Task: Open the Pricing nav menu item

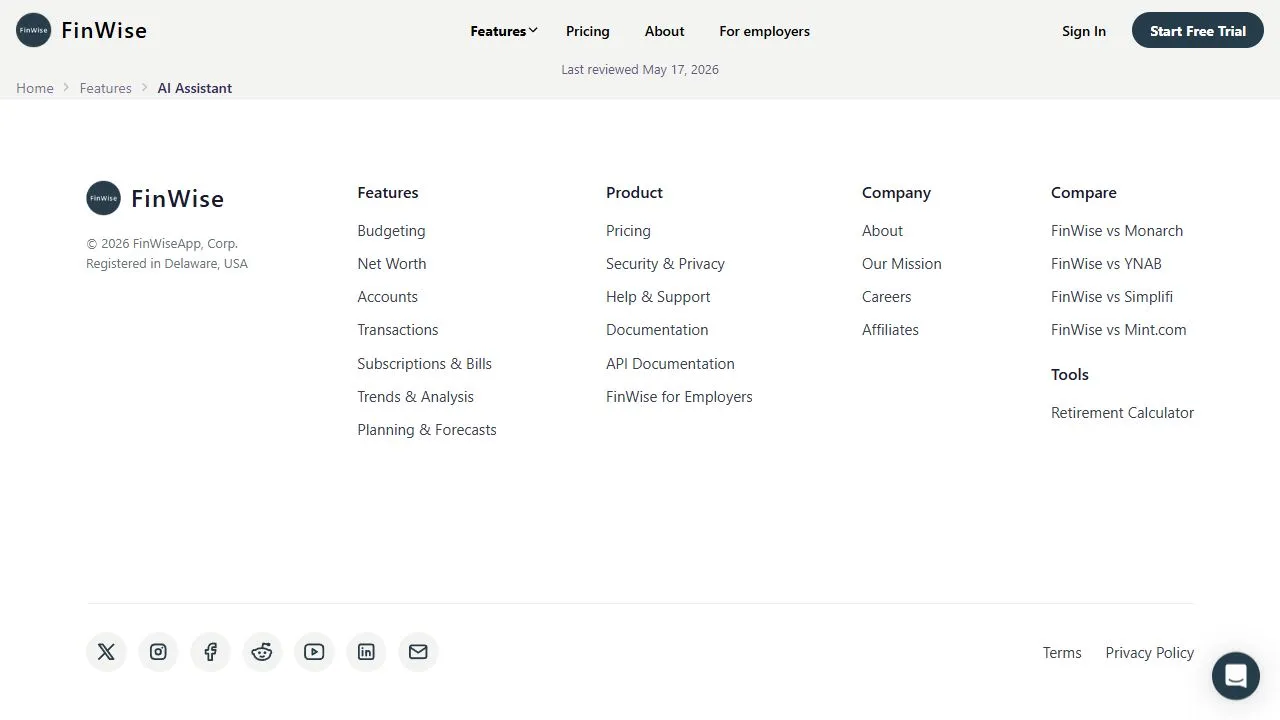Action: pyautogui.click(x=588, y=31)
